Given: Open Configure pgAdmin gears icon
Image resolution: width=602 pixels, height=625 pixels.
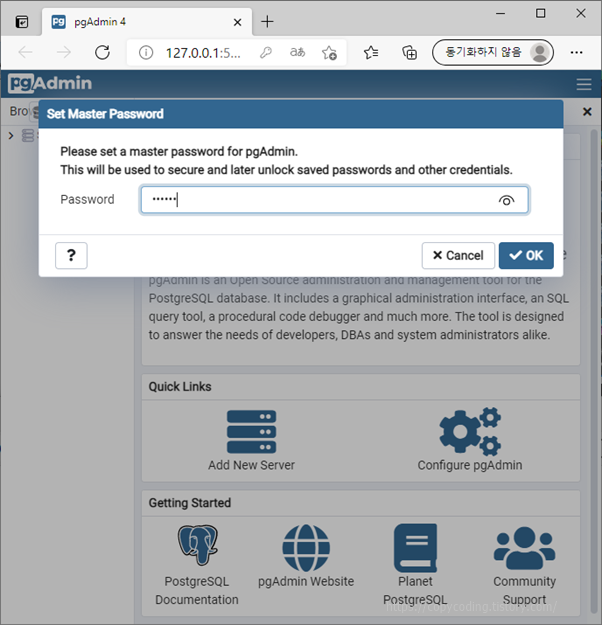Looking at the screenshot, I should tap(470, 432).
